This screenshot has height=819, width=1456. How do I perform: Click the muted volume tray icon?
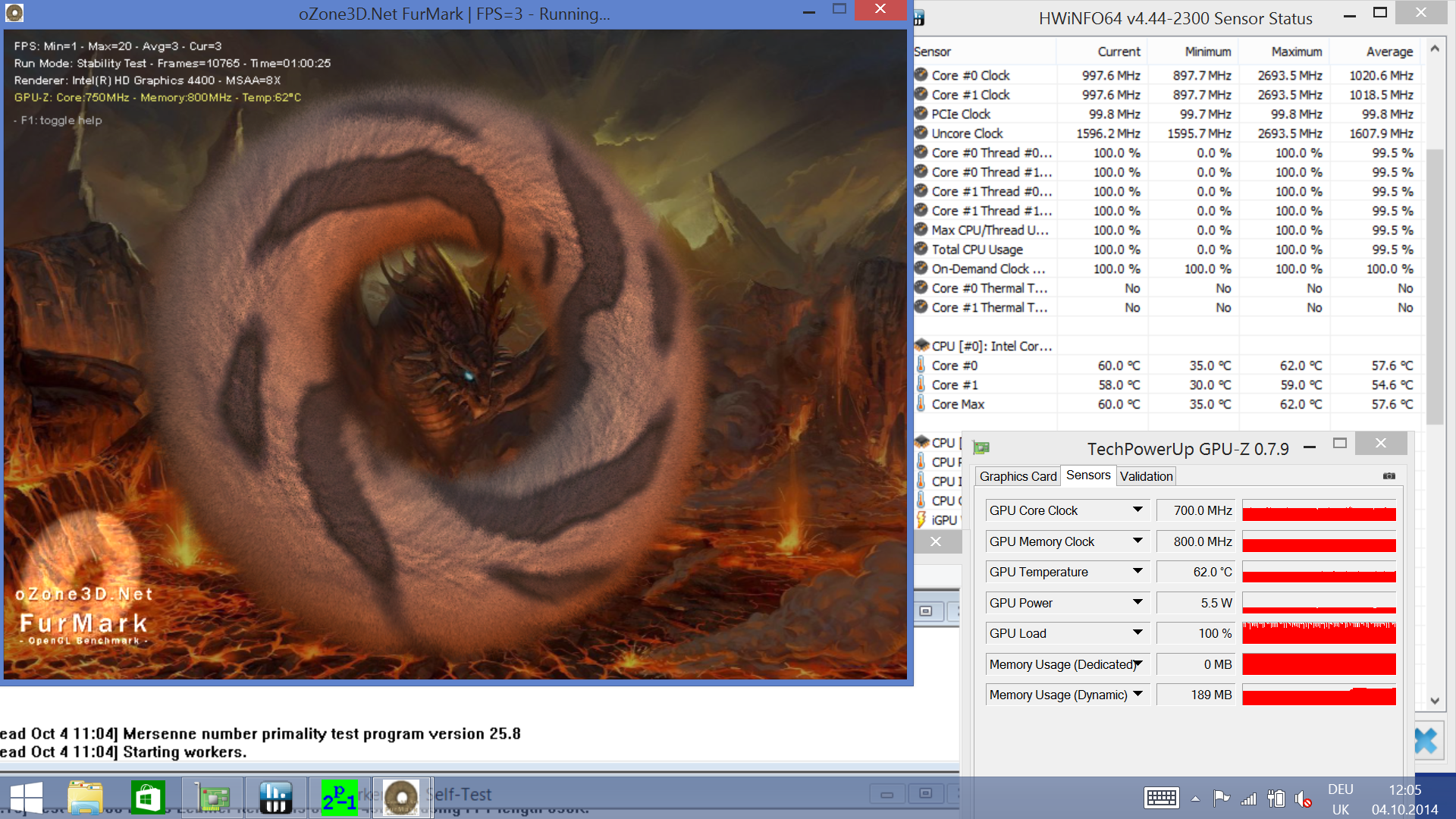click(x=1303, y=799)
